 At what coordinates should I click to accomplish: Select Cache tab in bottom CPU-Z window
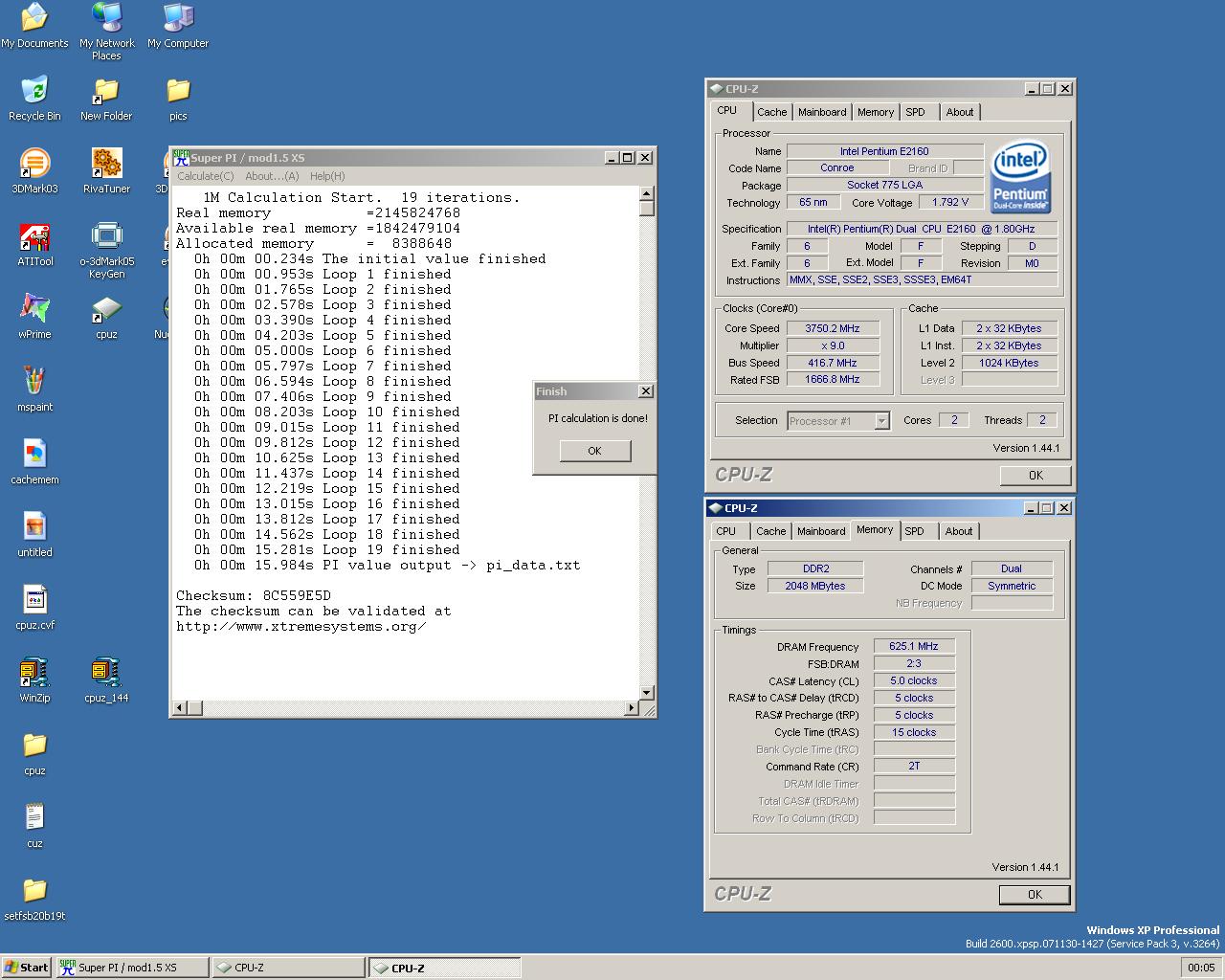(x=770, y=531)
